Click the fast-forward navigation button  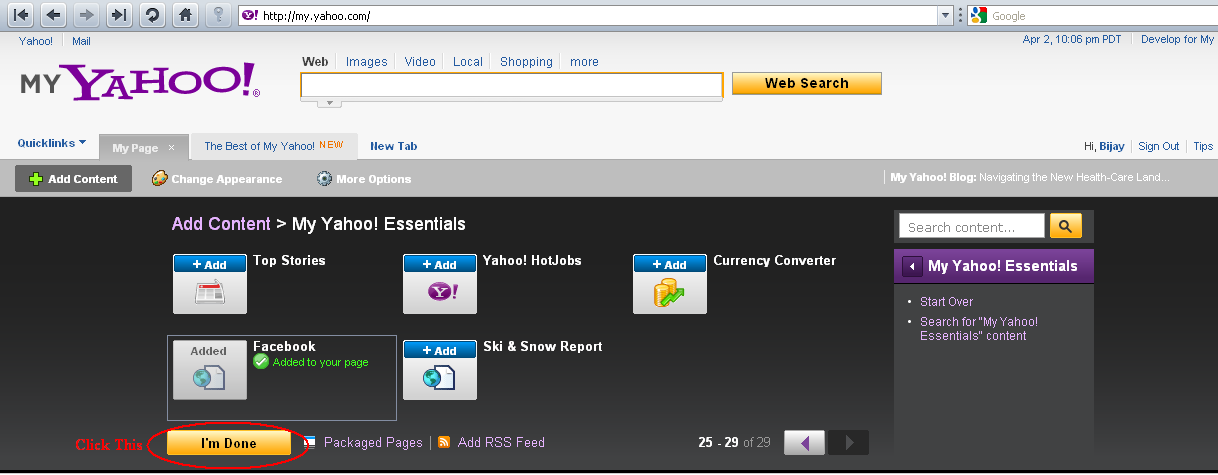point(118,15)
